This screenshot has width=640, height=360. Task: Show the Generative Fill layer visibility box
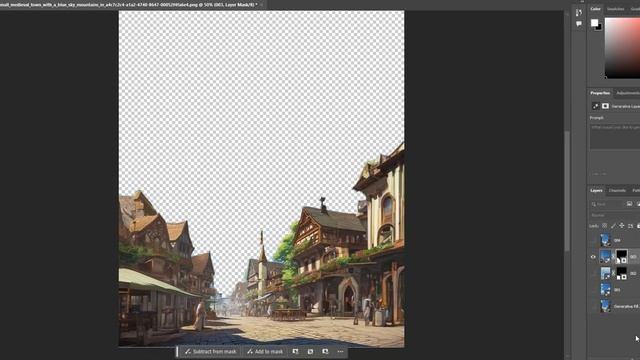tap(593, 306)
